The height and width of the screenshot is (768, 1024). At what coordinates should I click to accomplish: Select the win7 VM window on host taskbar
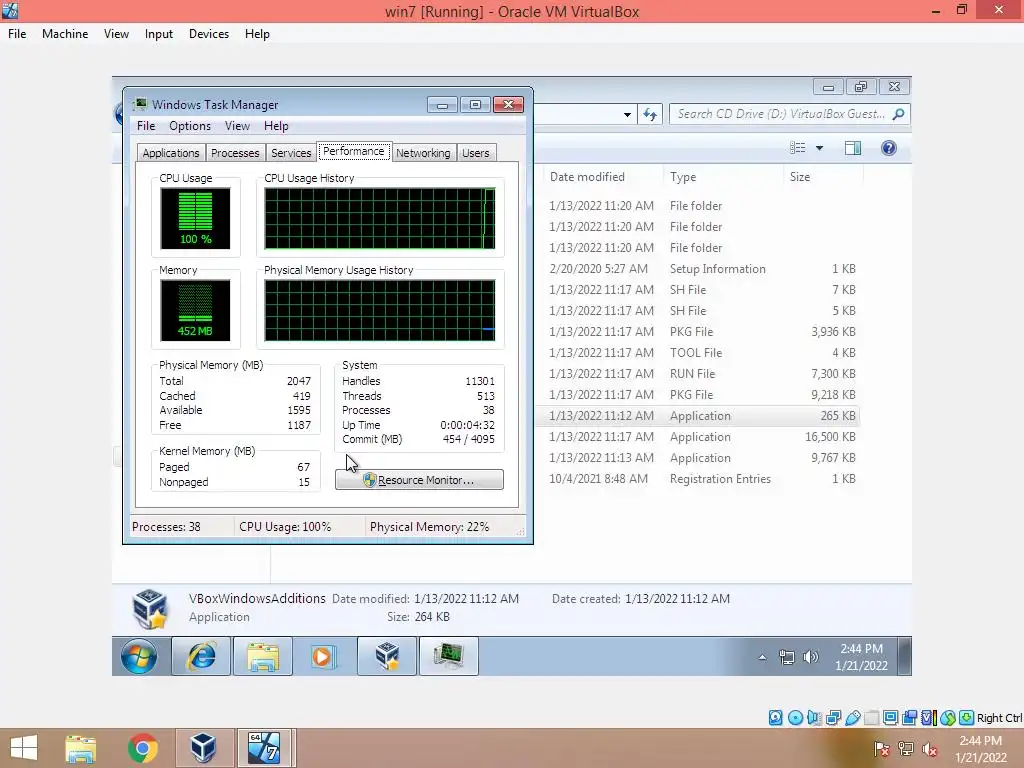point(264,748)
